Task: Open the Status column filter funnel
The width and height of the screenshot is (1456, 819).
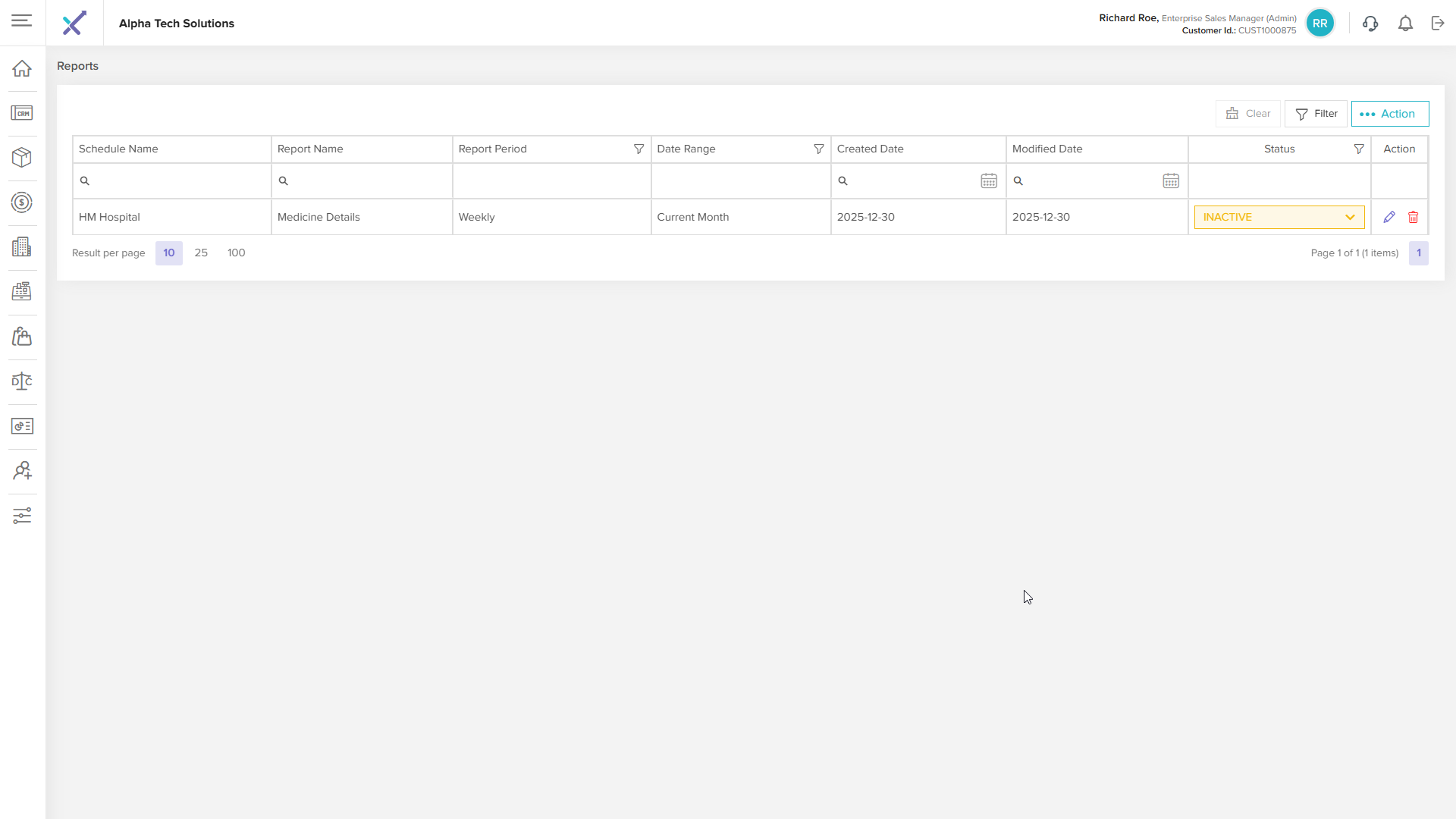Action: tap(1359, 149)
